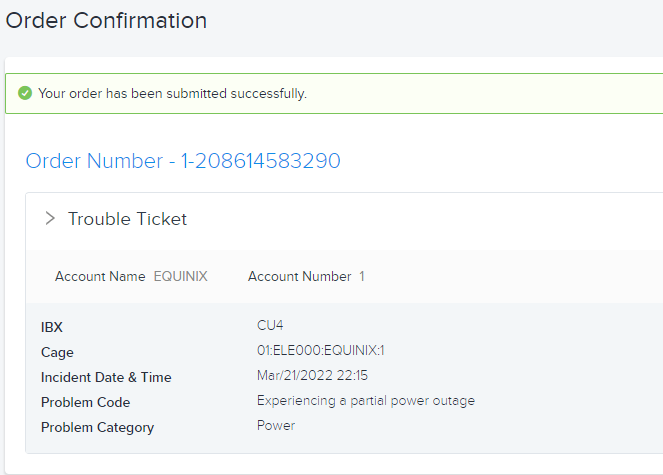Select the EQUINIX account name value
Screen dimensions: 663x475
tap(181, 276)
